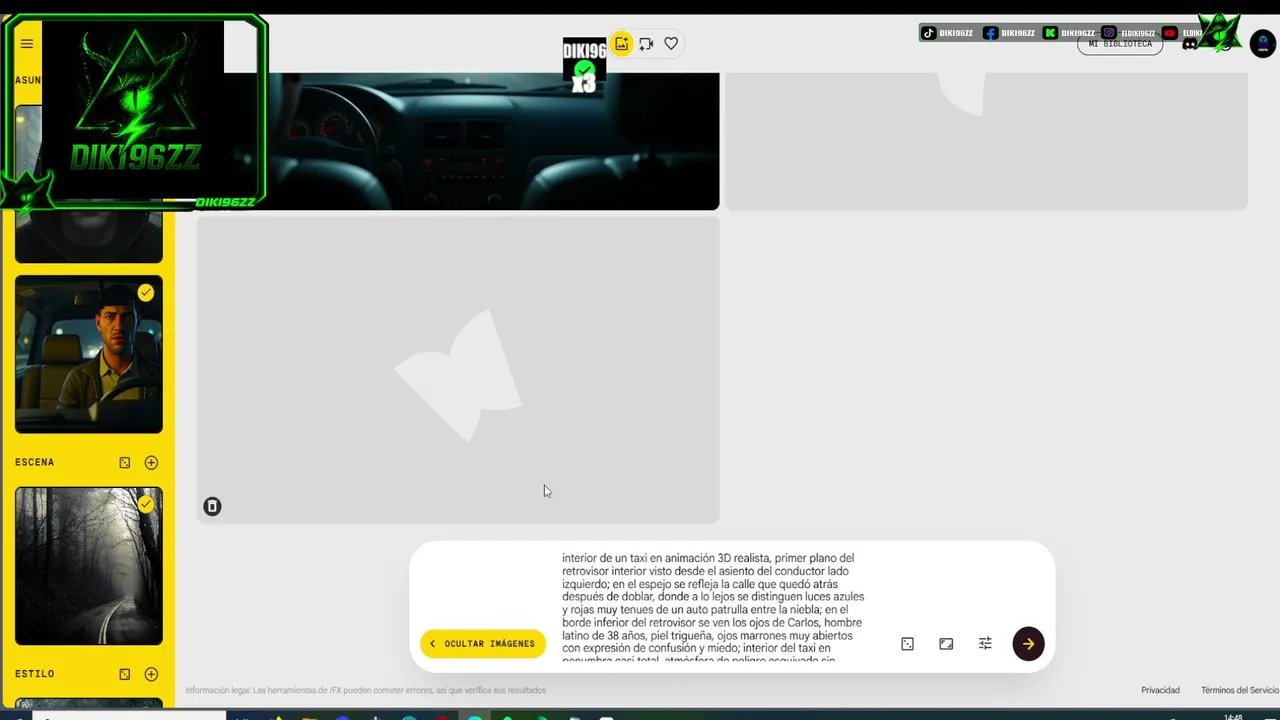Click the prompt bar dice icon

[x=907, y=644]
